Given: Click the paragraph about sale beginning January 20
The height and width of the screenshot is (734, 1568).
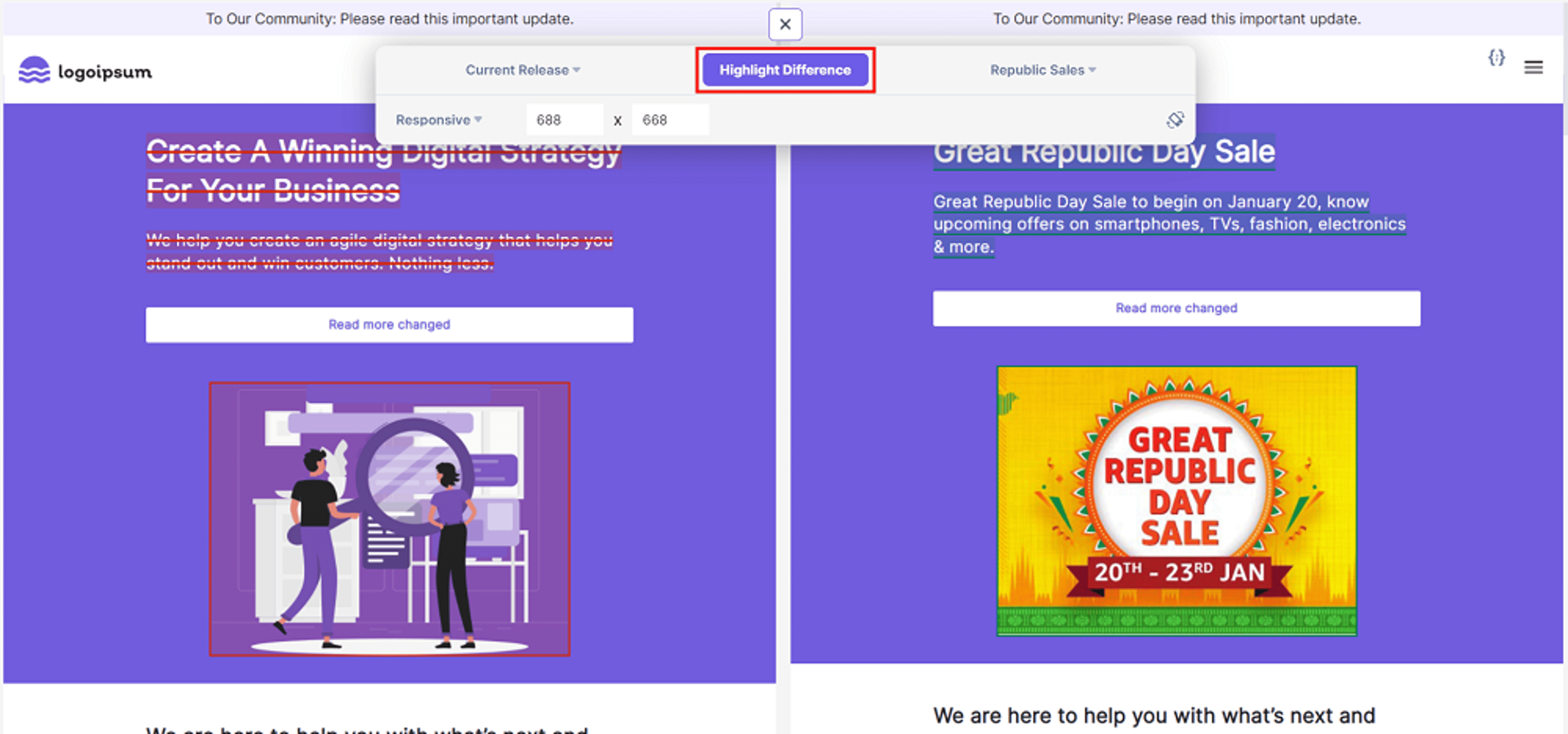Looking at the screenshot, I should [1169, 224].
